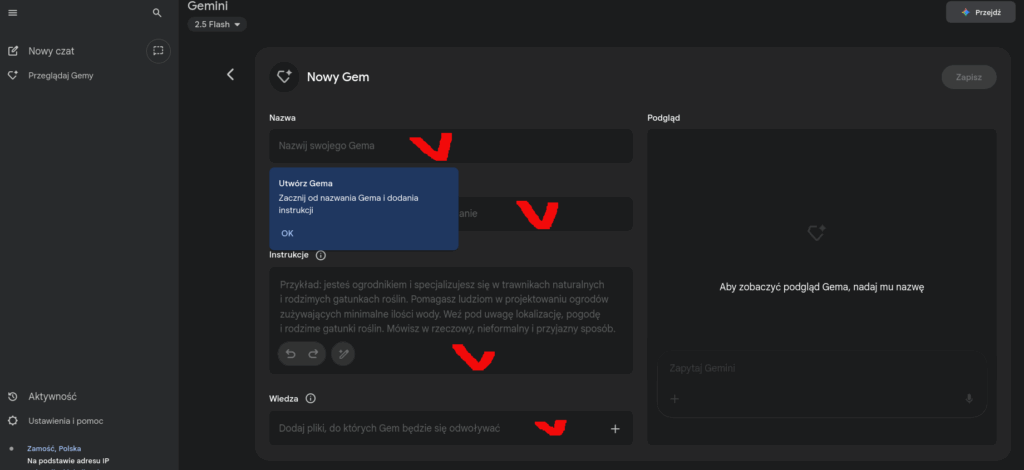Go back using the left arrow

[x=230, y=74]
